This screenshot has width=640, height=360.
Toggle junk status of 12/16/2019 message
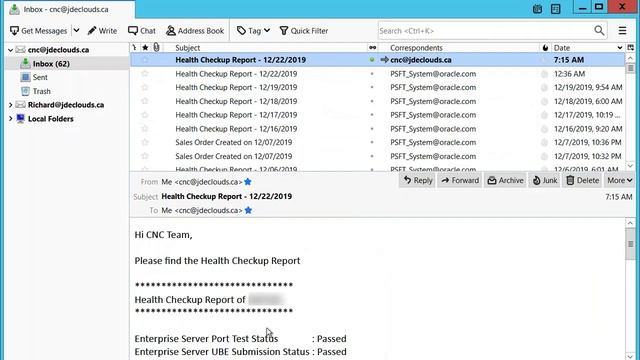(544, 129)
